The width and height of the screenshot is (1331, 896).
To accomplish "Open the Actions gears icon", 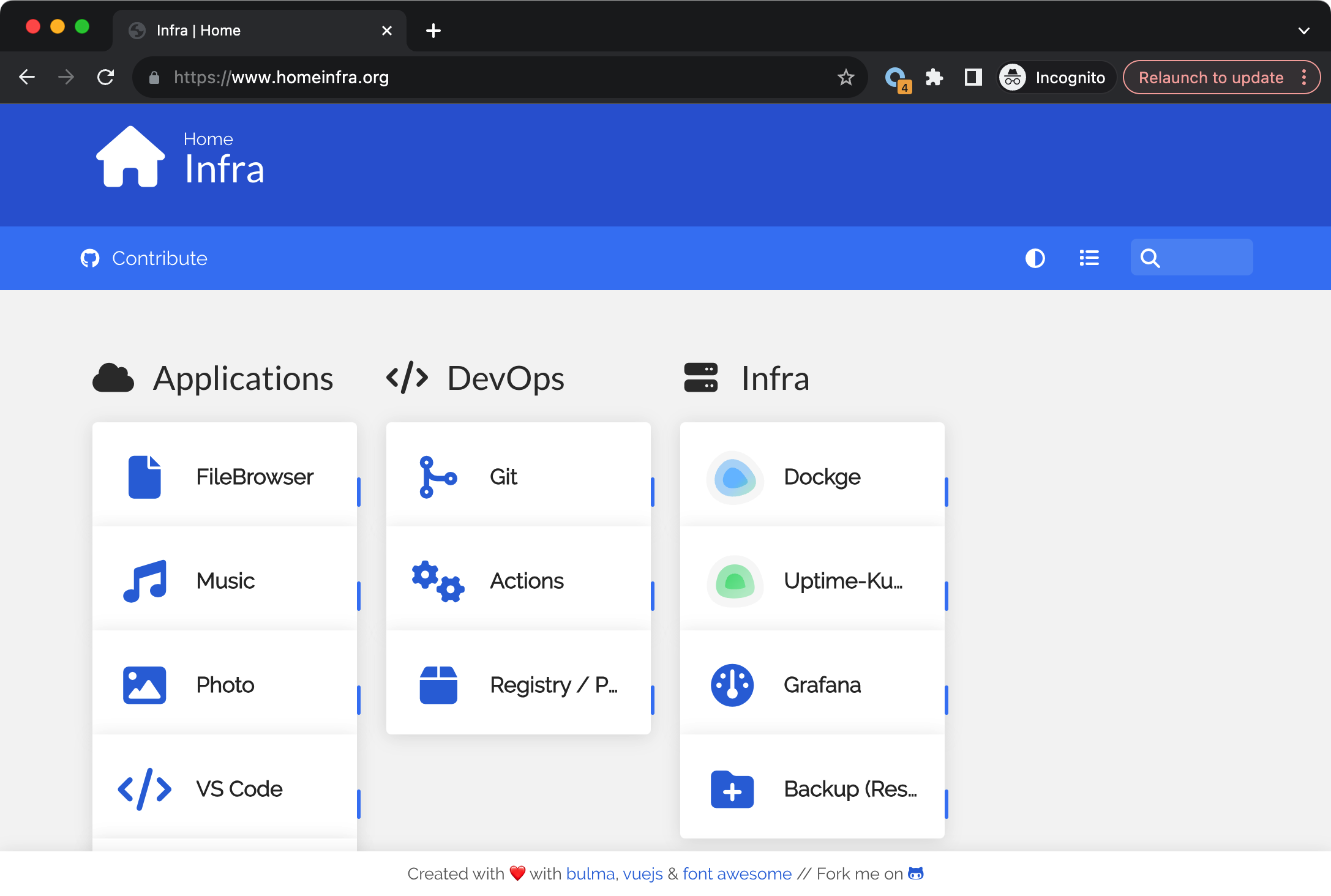I will click(x=438, y=581).
